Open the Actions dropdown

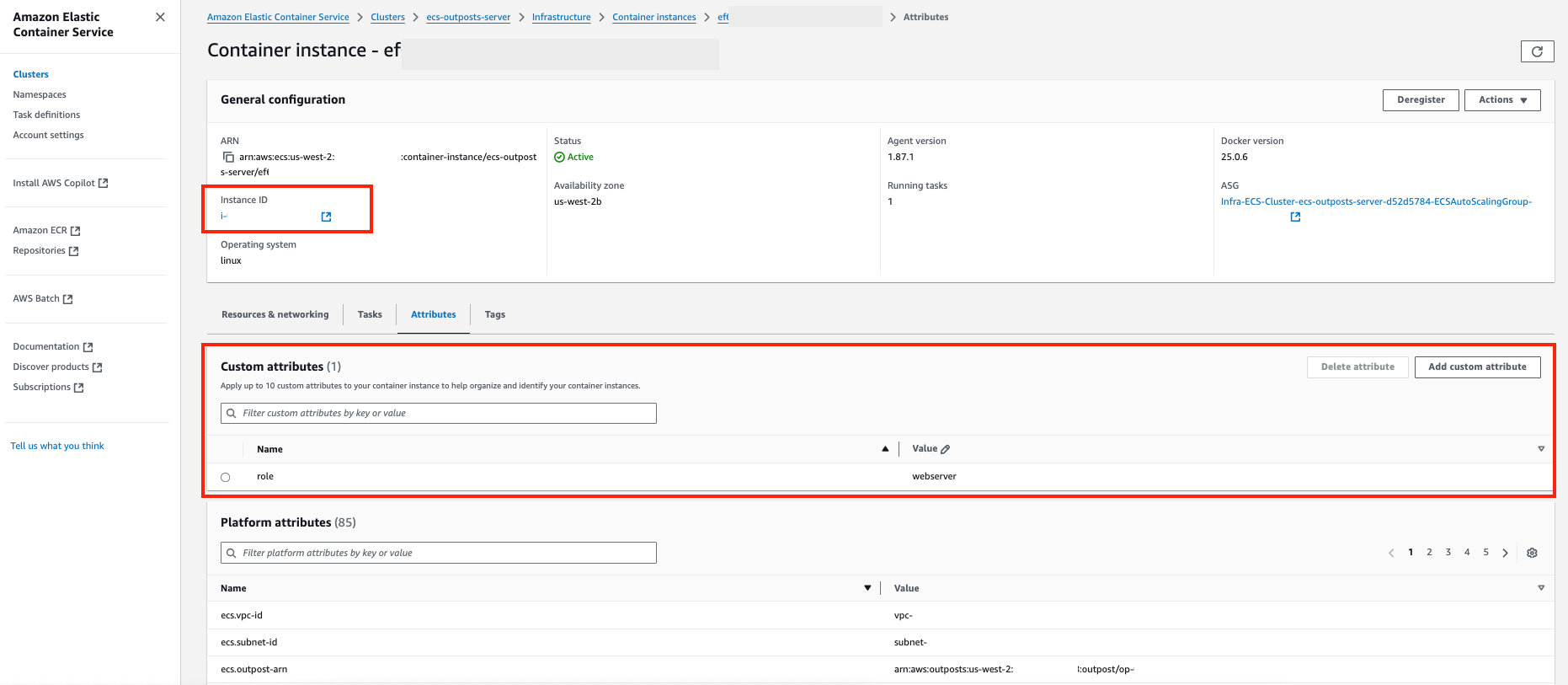pyautogui.click(x=1502, y=99)
